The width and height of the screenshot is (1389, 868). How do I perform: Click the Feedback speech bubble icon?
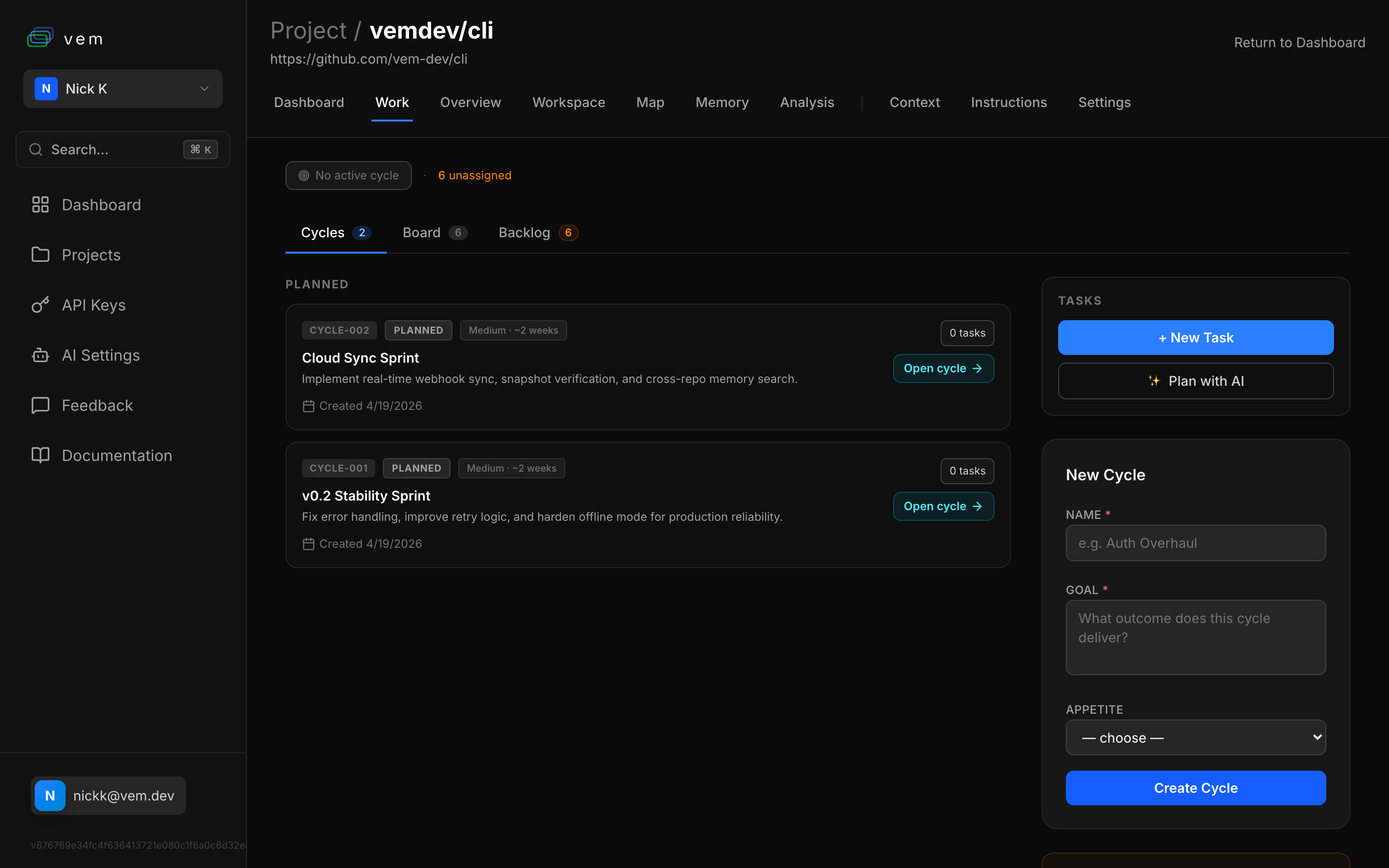click(x=40, y=405)
